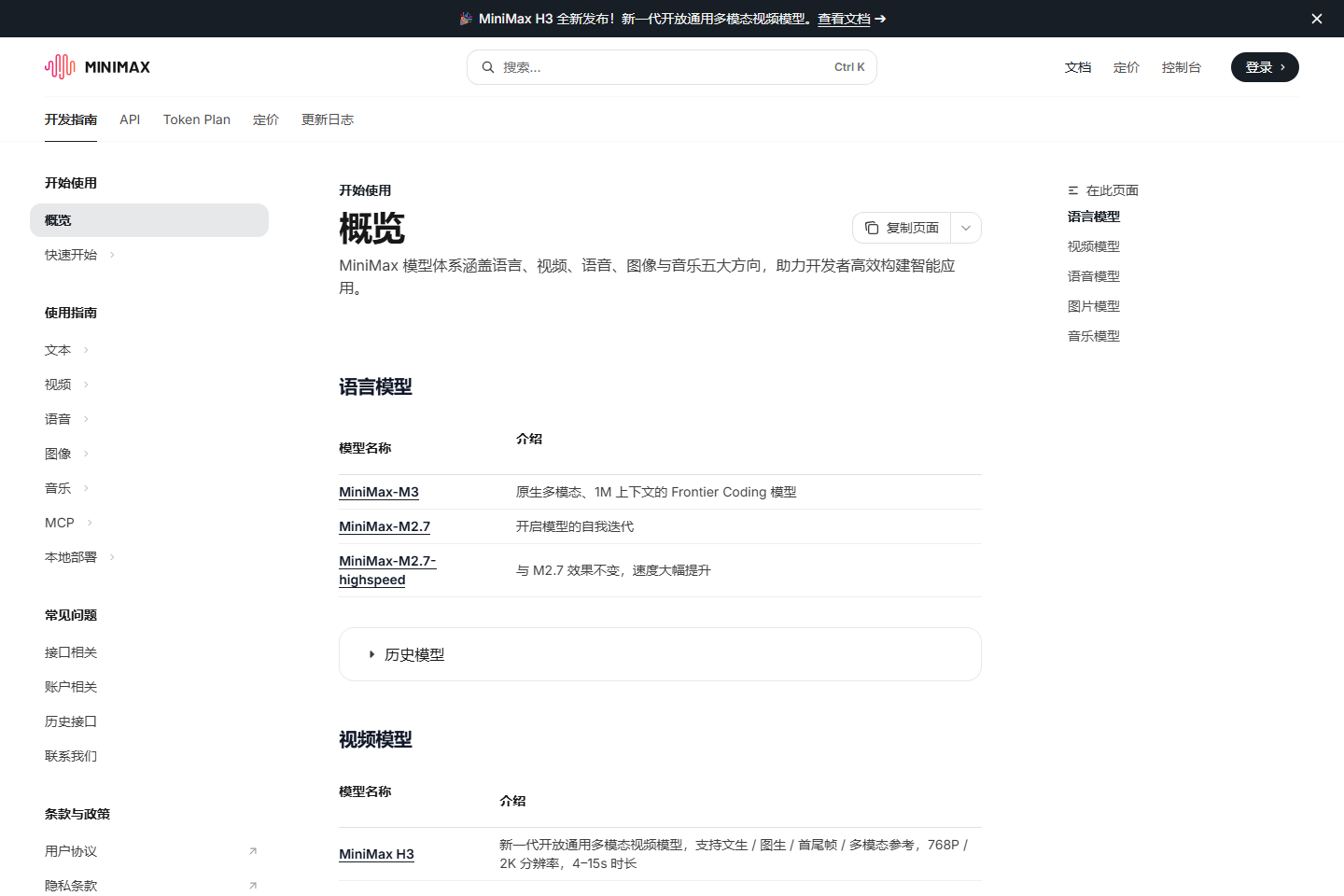
Task: Jump to 视频模型 in page outline
Action: (x=1094, y=246)
